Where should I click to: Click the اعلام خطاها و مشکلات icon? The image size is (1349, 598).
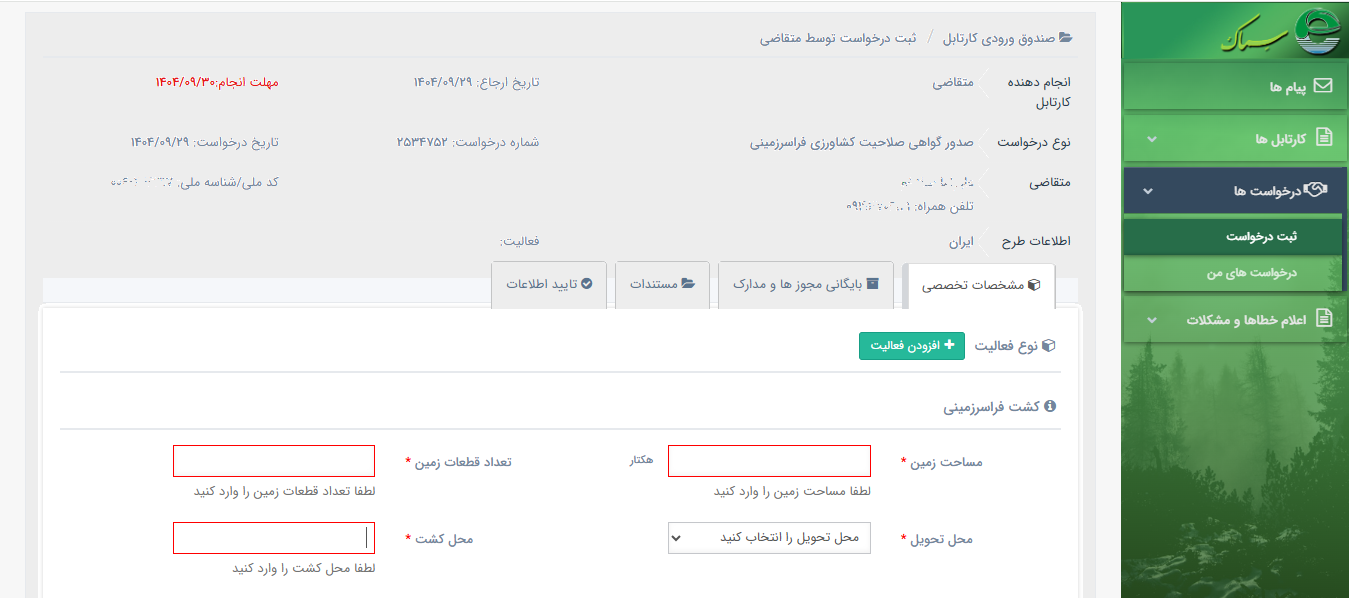tap(1325, 316)
